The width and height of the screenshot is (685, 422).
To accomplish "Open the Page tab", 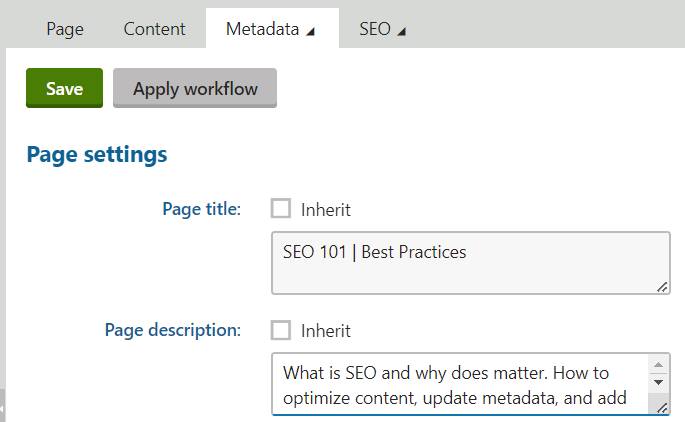I will (x=64, y=29).
